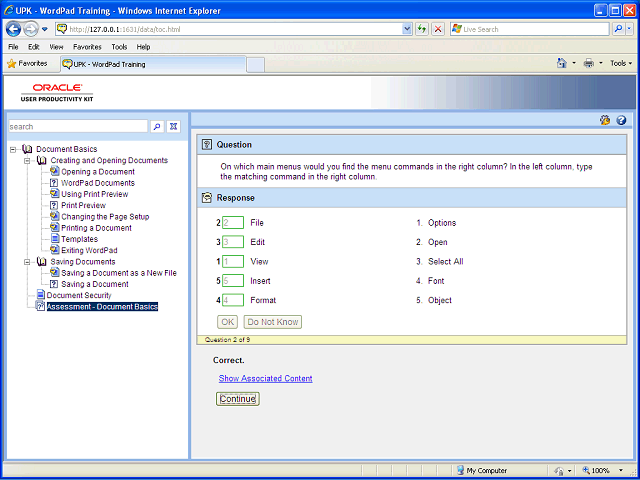Open the address bar history dropdown
The width and height of the screenshot is (640, 480).
(x=407, y=29)
